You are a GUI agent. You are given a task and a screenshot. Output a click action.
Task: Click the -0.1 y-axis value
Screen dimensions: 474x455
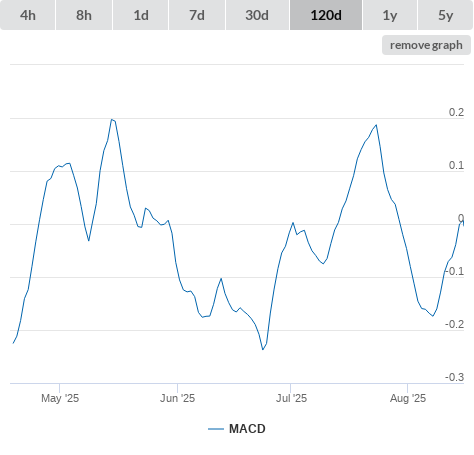point(454,271)
